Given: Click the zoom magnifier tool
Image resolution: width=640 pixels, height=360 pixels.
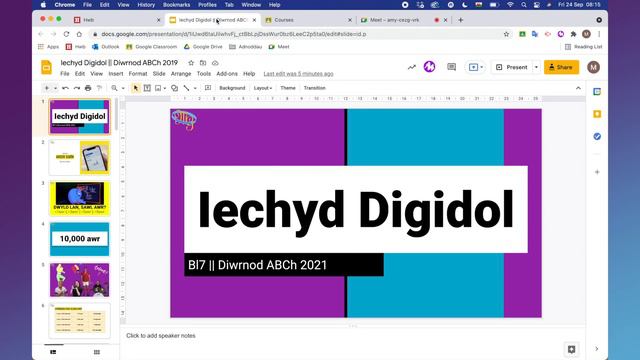Looking at the screenshot, I should (x=115, y=88).
